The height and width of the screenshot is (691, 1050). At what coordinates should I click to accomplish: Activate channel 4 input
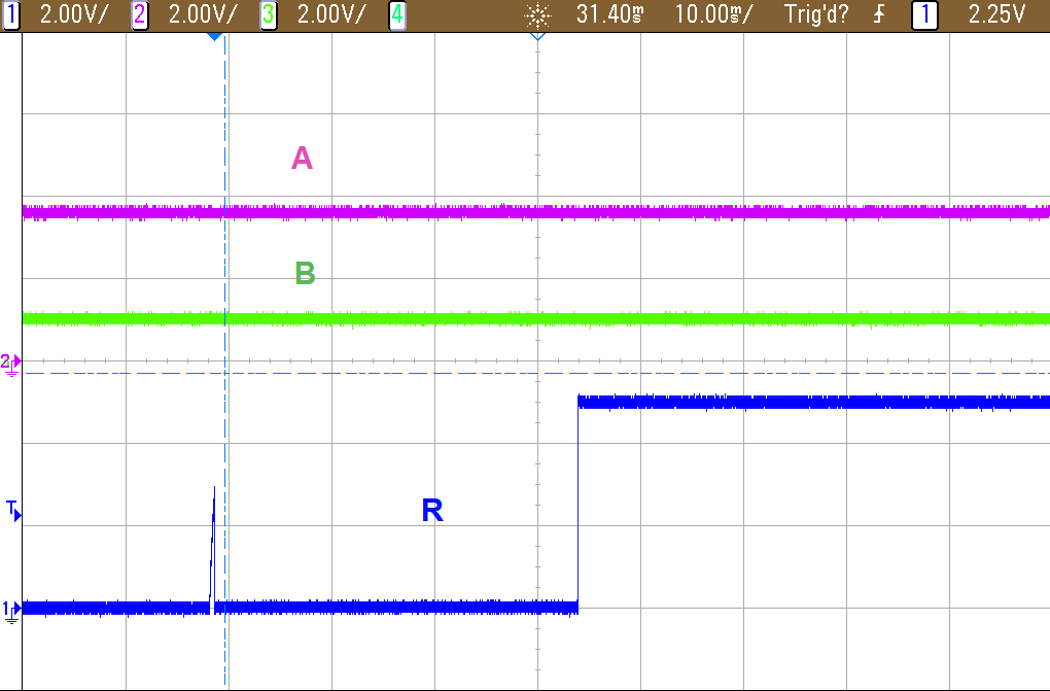396,15
